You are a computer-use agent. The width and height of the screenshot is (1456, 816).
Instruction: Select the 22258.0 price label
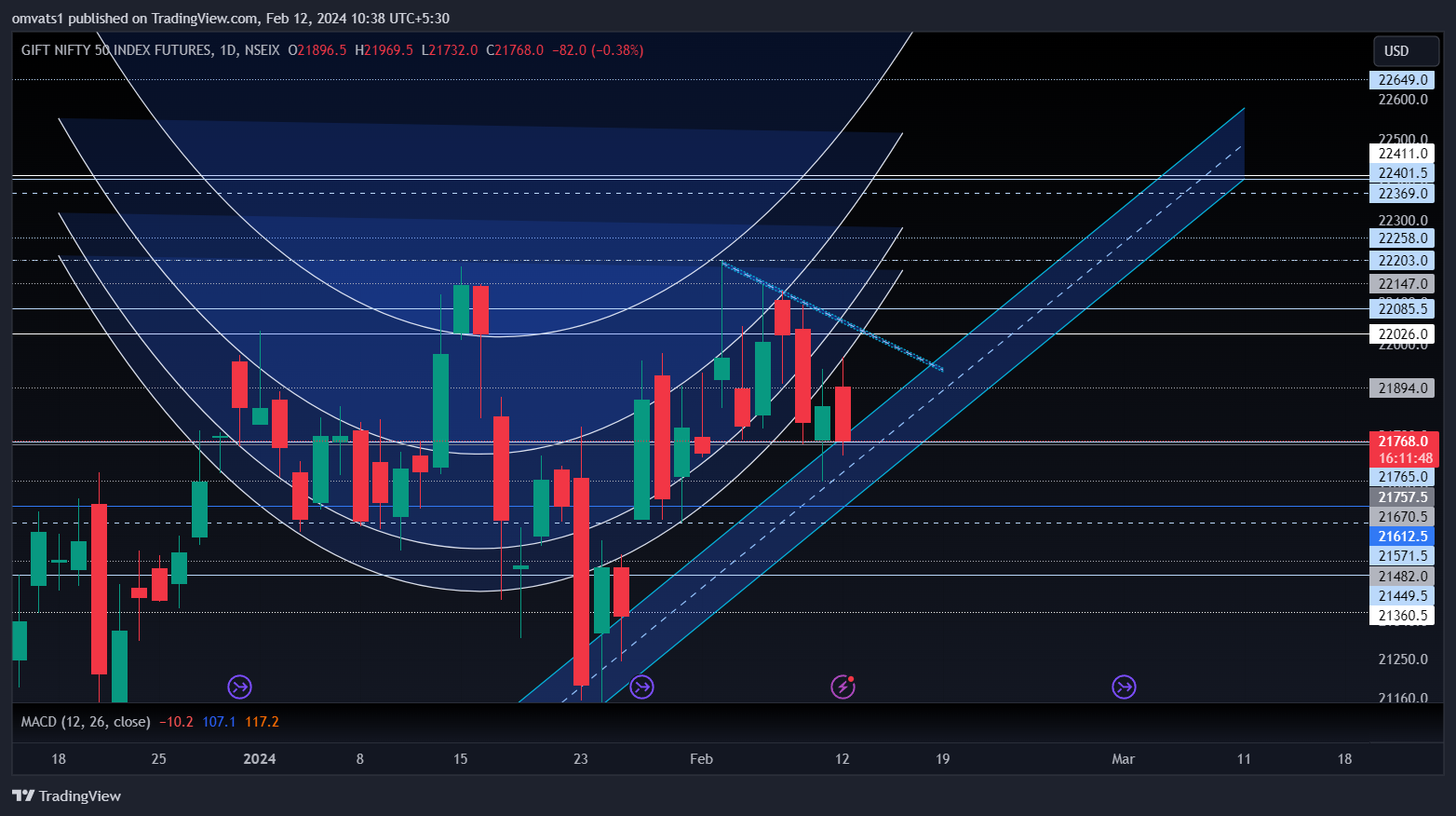tap(1402, 238)
